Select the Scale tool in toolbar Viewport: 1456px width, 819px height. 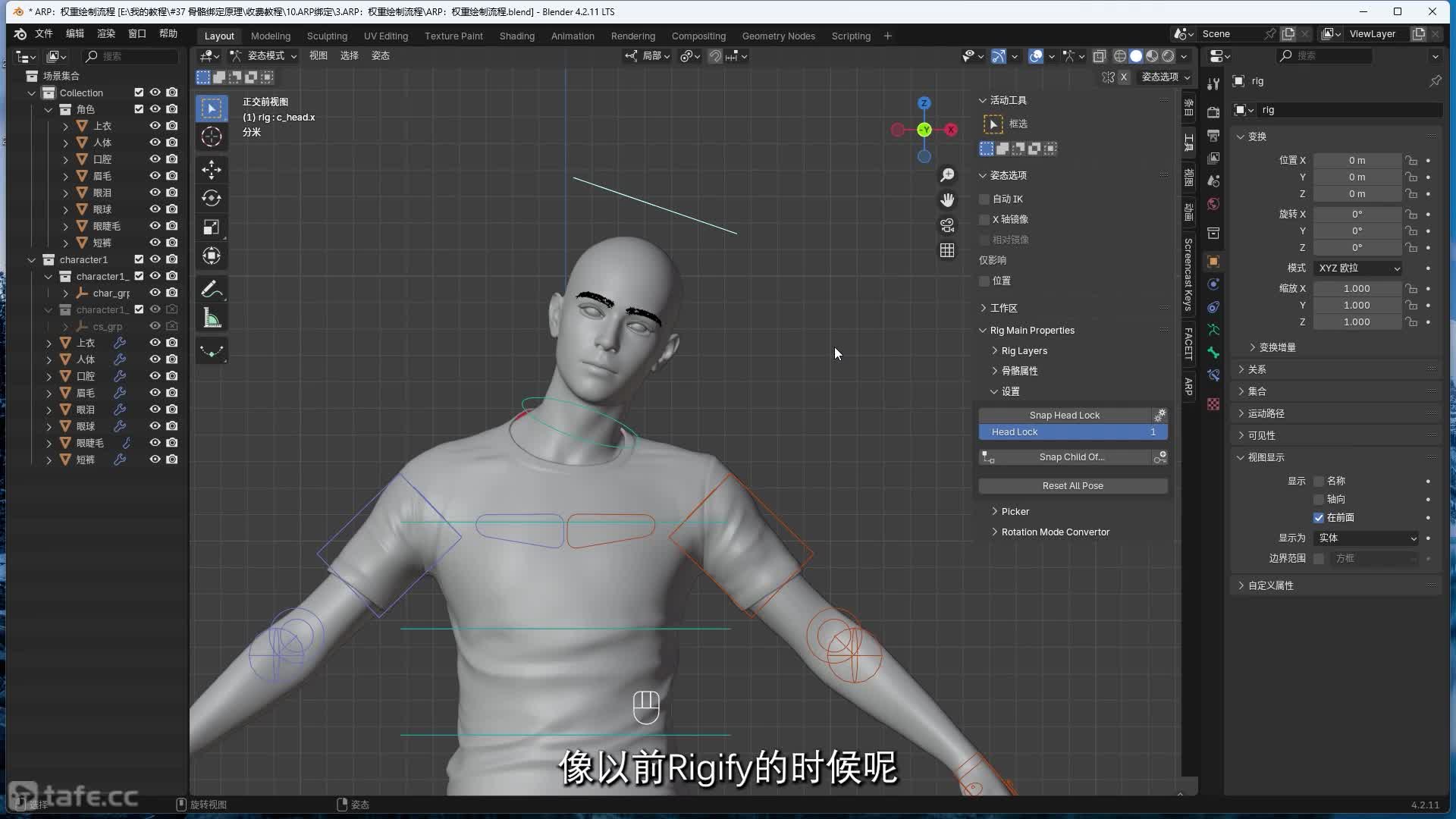pyautogui.click(x=212, y=227)
